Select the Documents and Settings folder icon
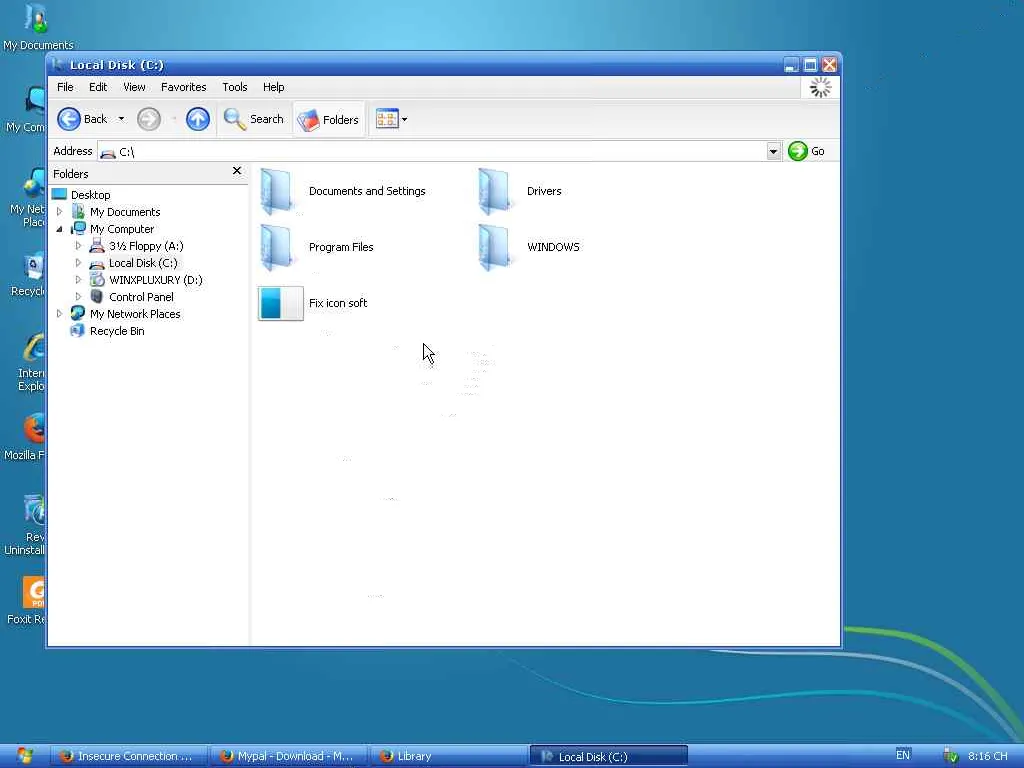 tap(277, 191)
